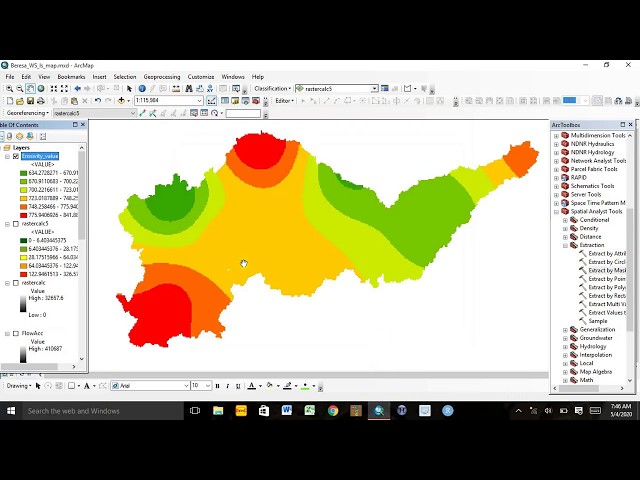
Task: Open the Extract by Mask tool
Action: 602,271
